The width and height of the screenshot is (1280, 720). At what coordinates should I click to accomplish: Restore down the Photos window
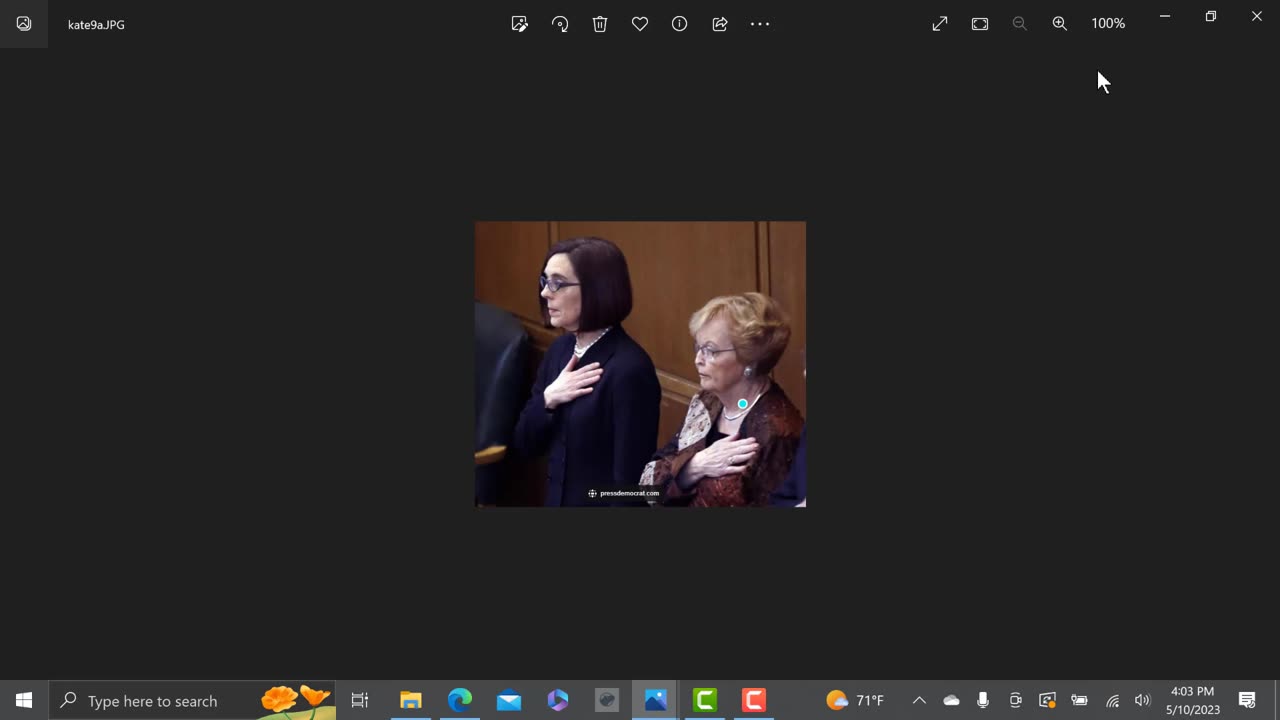point(1211,16)
